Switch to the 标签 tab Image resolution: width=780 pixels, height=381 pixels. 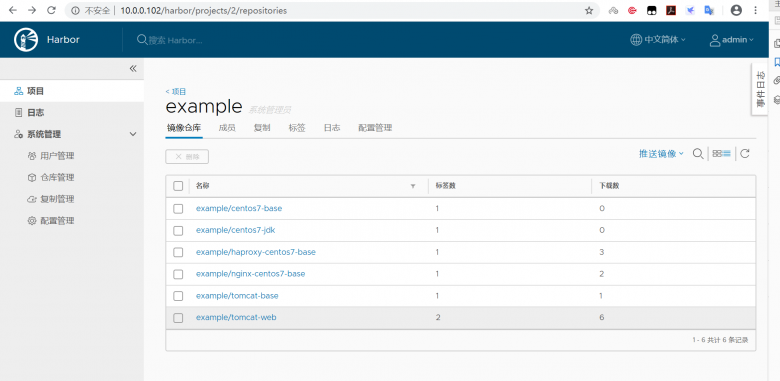coord(297,128)
